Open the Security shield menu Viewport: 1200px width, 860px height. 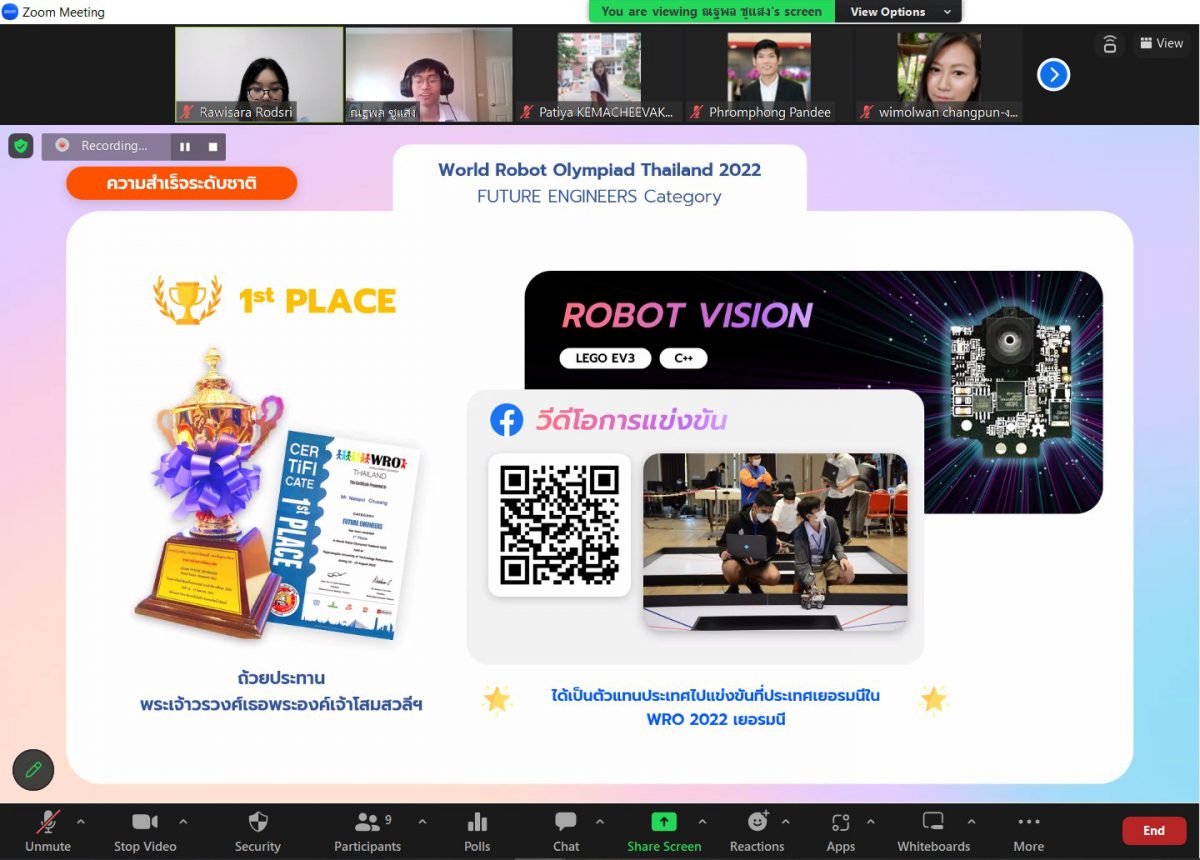coord(258,831)
